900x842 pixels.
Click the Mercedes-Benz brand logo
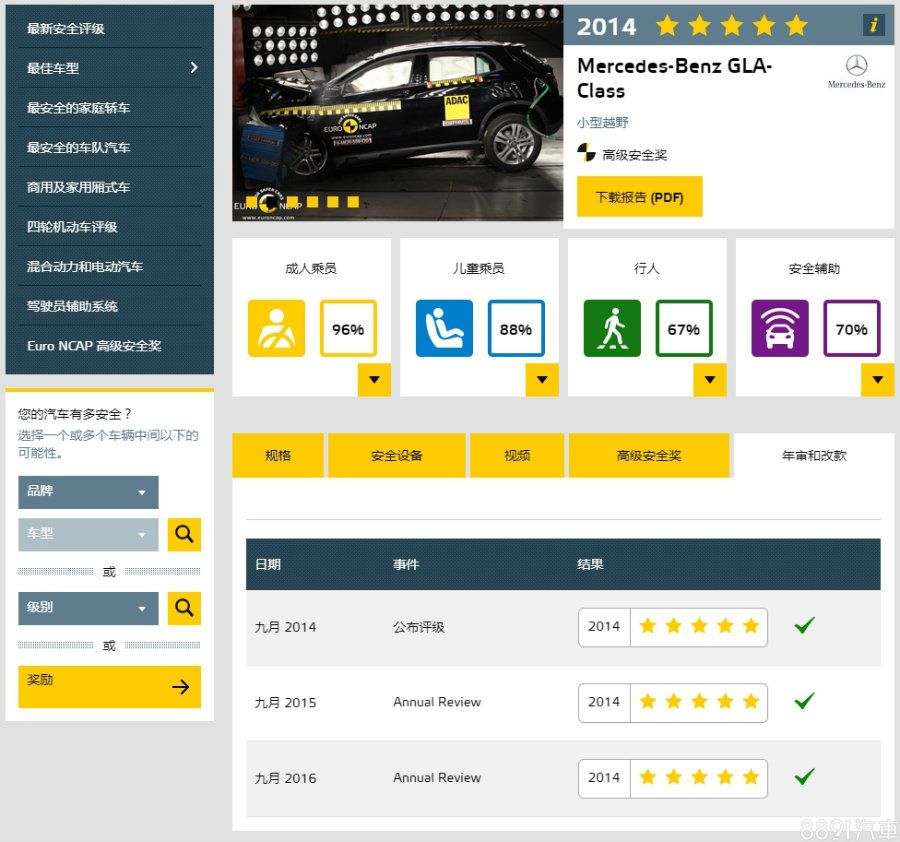[856, 72]
